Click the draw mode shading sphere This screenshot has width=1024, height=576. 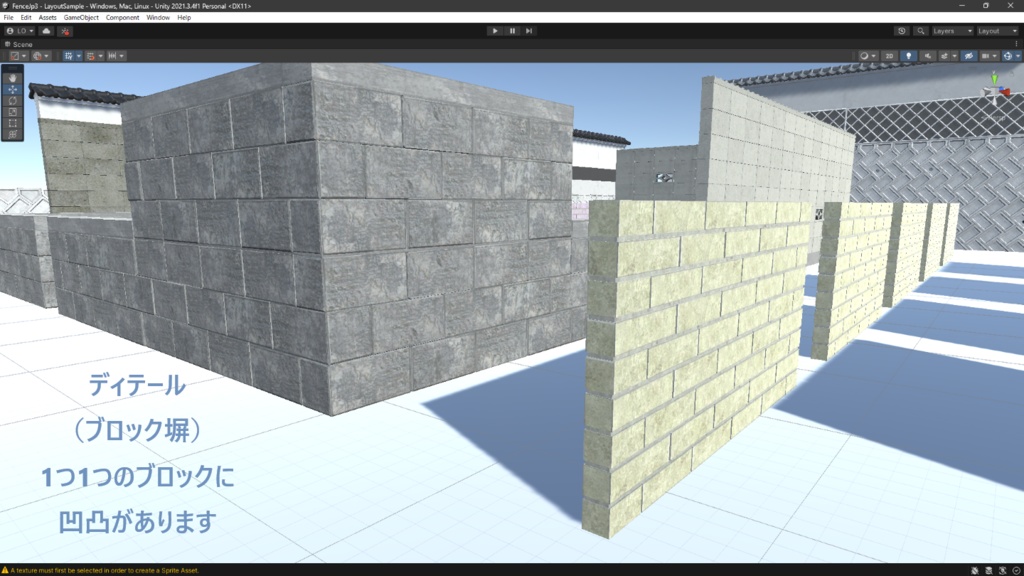click(864, 56)
